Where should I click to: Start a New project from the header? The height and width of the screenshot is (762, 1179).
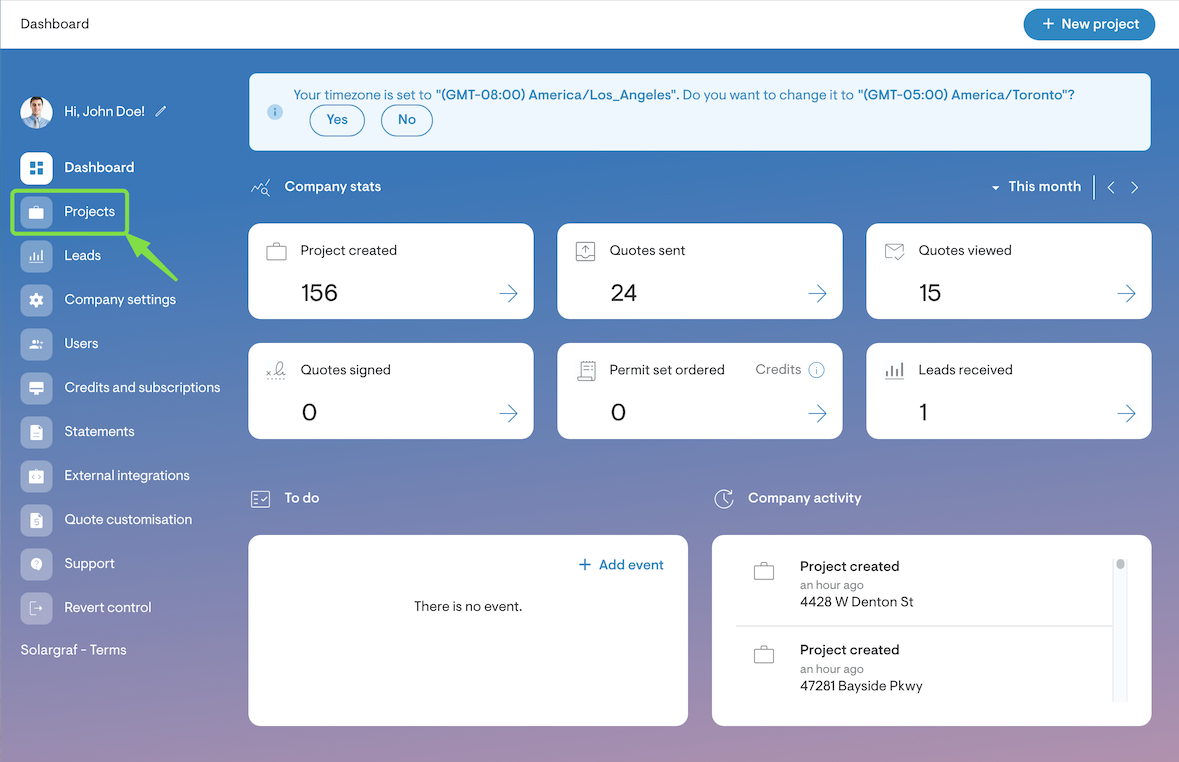pyautogui.click(x=1089, y=24)
